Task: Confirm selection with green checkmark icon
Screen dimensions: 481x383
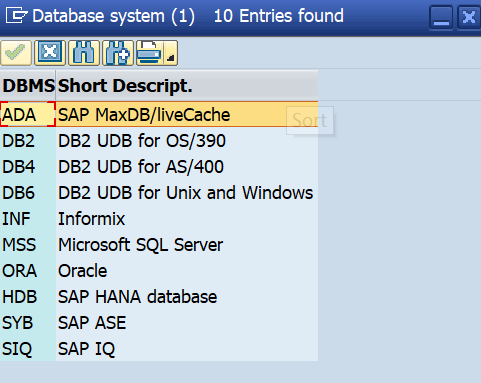Action: pos(16,53)
